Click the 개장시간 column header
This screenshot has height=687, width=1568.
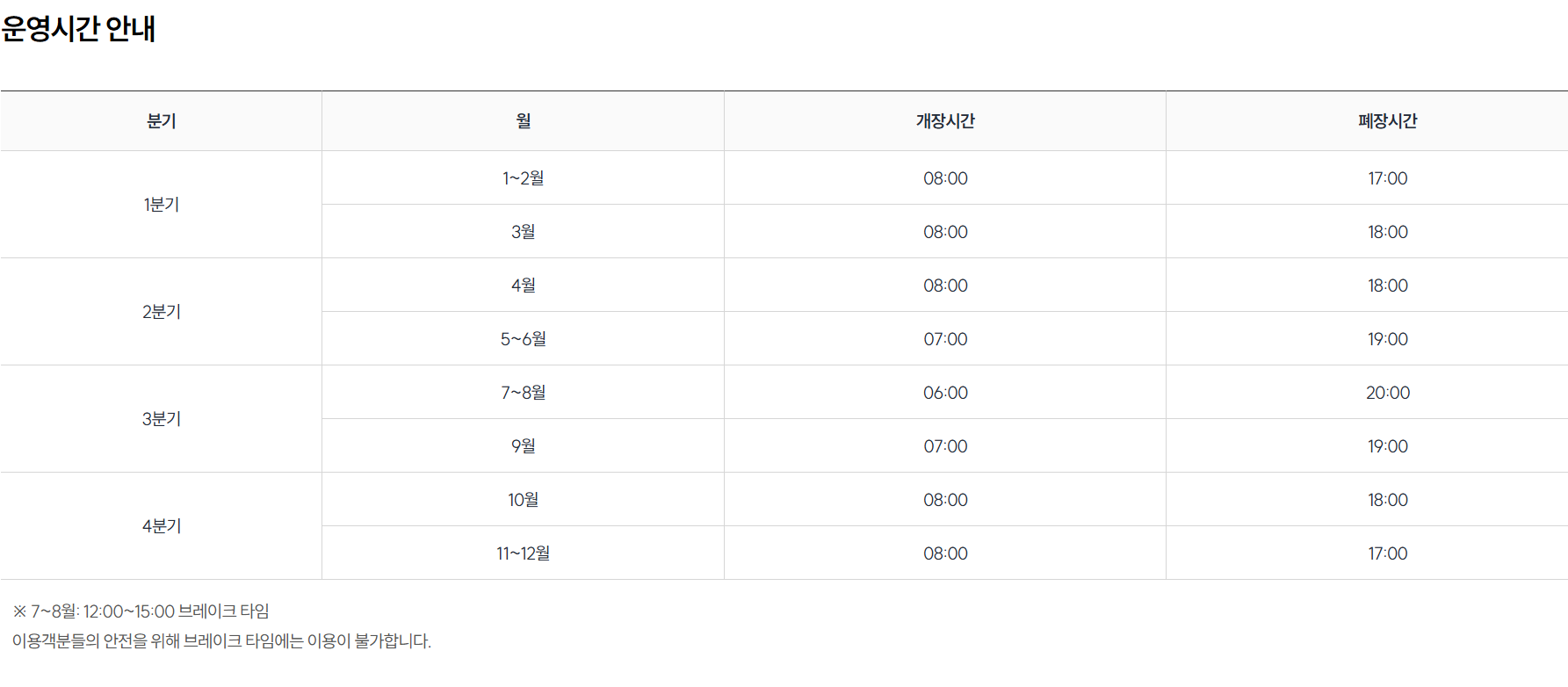pyautogui.click(x=945, y=121)
